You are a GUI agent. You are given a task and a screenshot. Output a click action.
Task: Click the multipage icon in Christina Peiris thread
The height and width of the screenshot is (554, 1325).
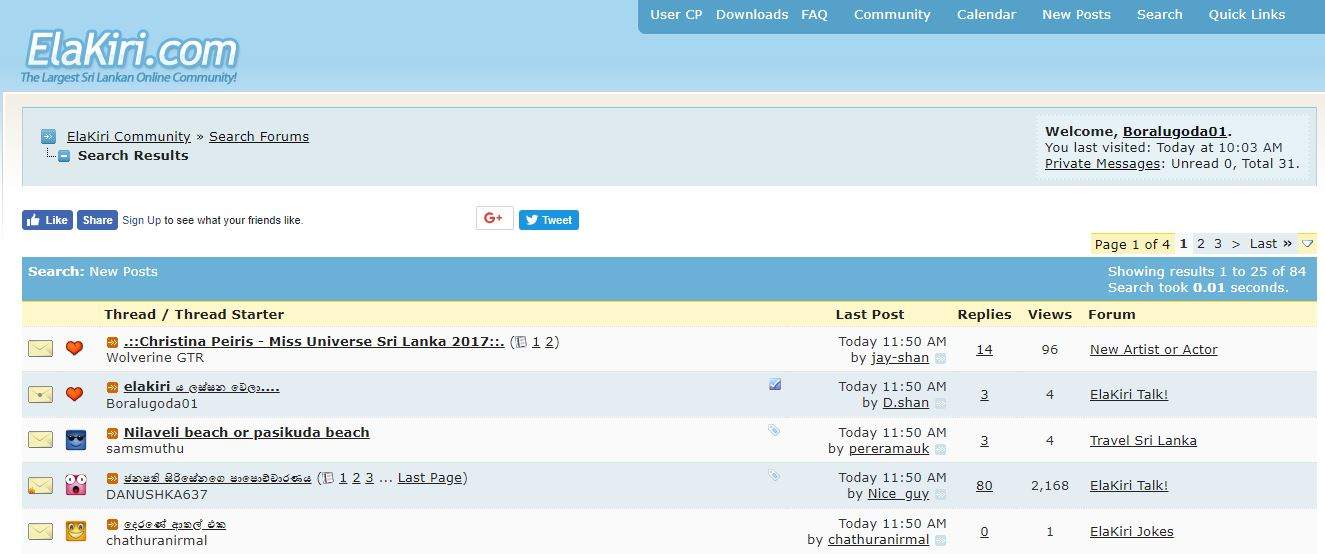tap(520, 342)
